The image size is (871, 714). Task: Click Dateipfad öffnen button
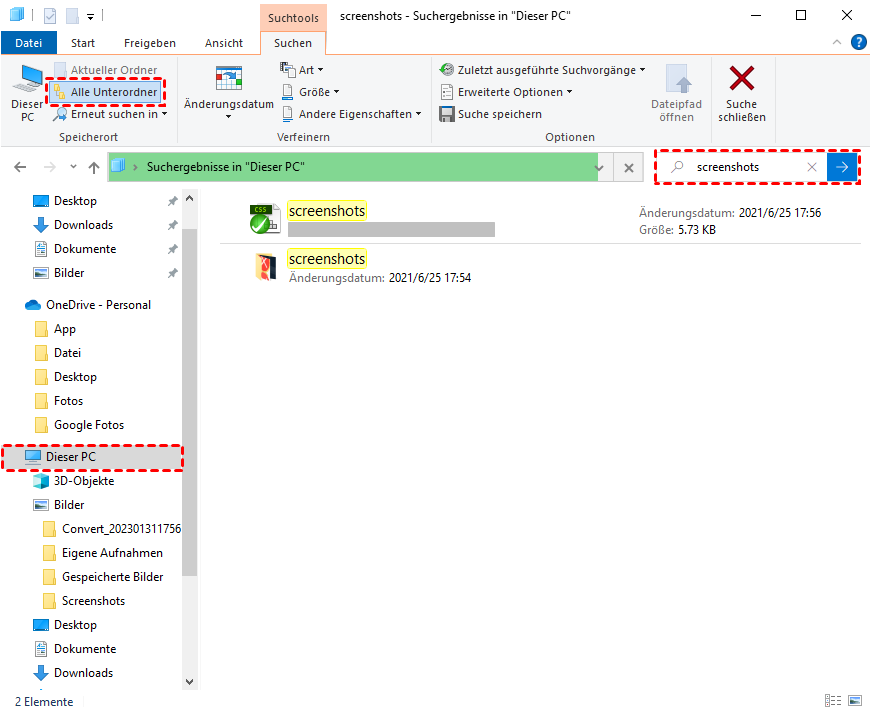click(x=676, y=93)
